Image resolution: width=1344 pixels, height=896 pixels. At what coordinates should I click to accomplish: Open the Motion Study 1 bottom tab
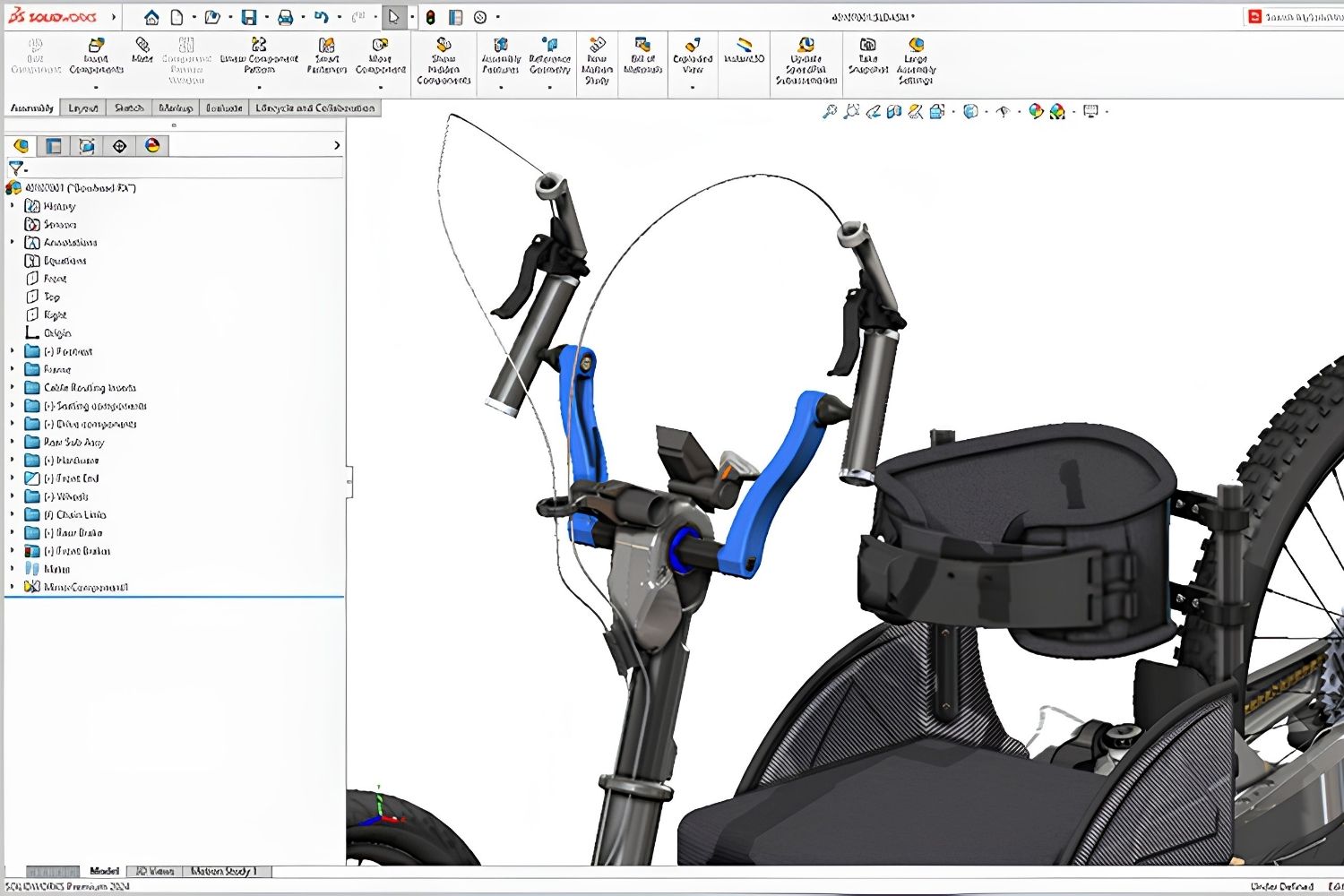[223, 871]
